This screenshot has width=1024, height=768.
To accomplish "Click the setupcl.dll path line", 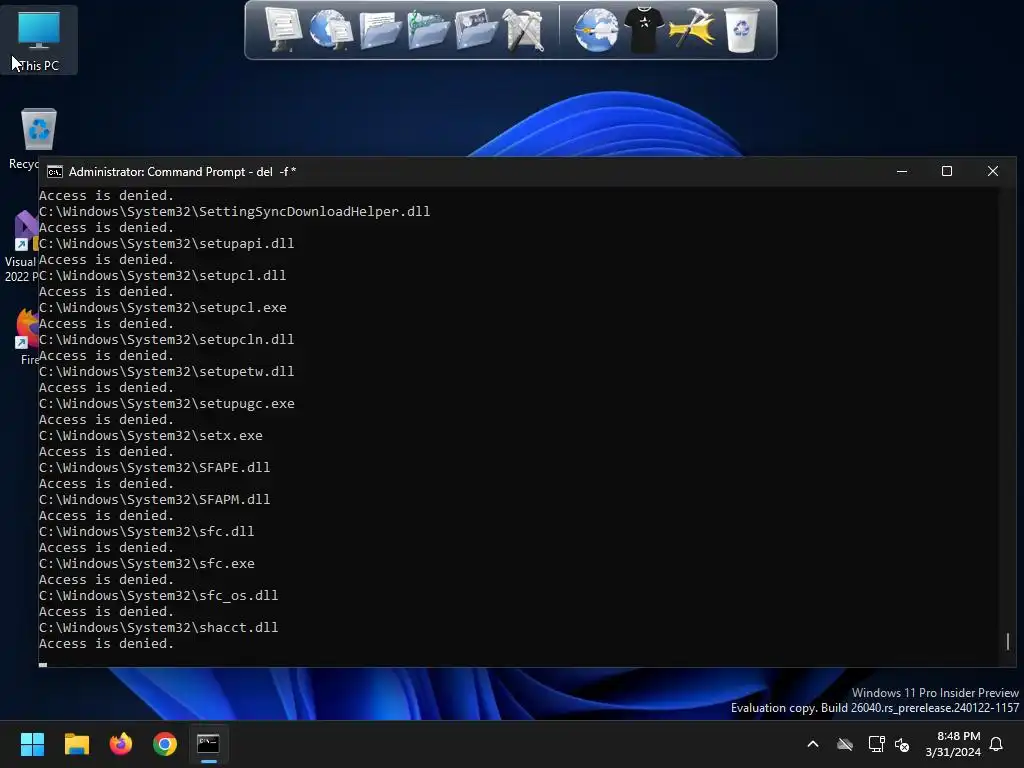I will point(163,276).
